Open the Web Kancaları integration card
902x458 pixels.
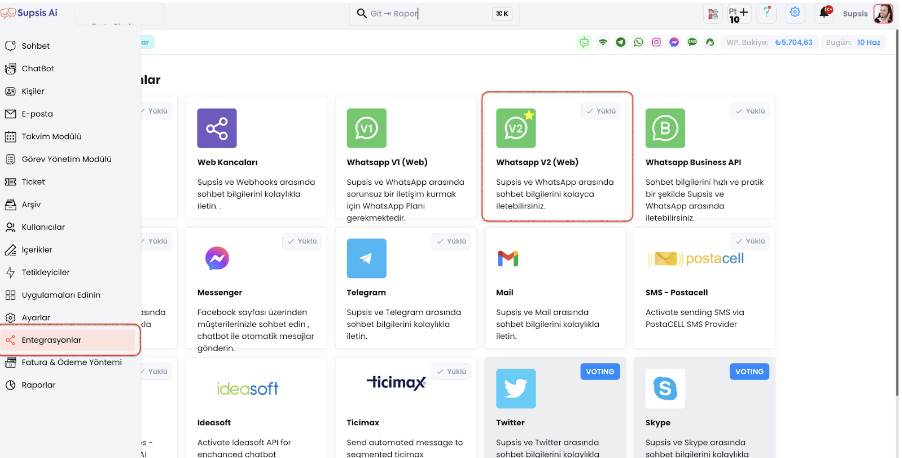click(257, 158)
